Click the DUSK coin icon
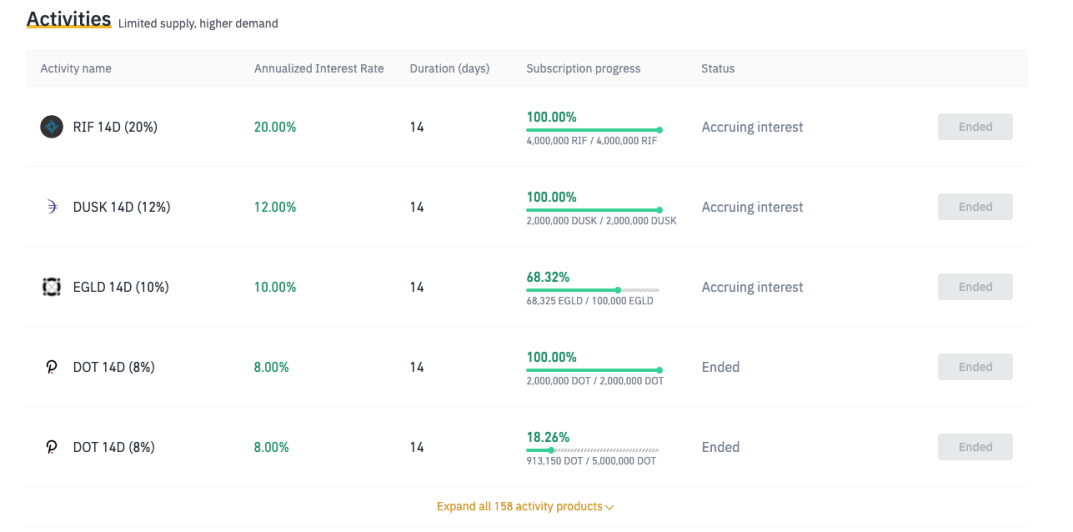 point(52,207)
